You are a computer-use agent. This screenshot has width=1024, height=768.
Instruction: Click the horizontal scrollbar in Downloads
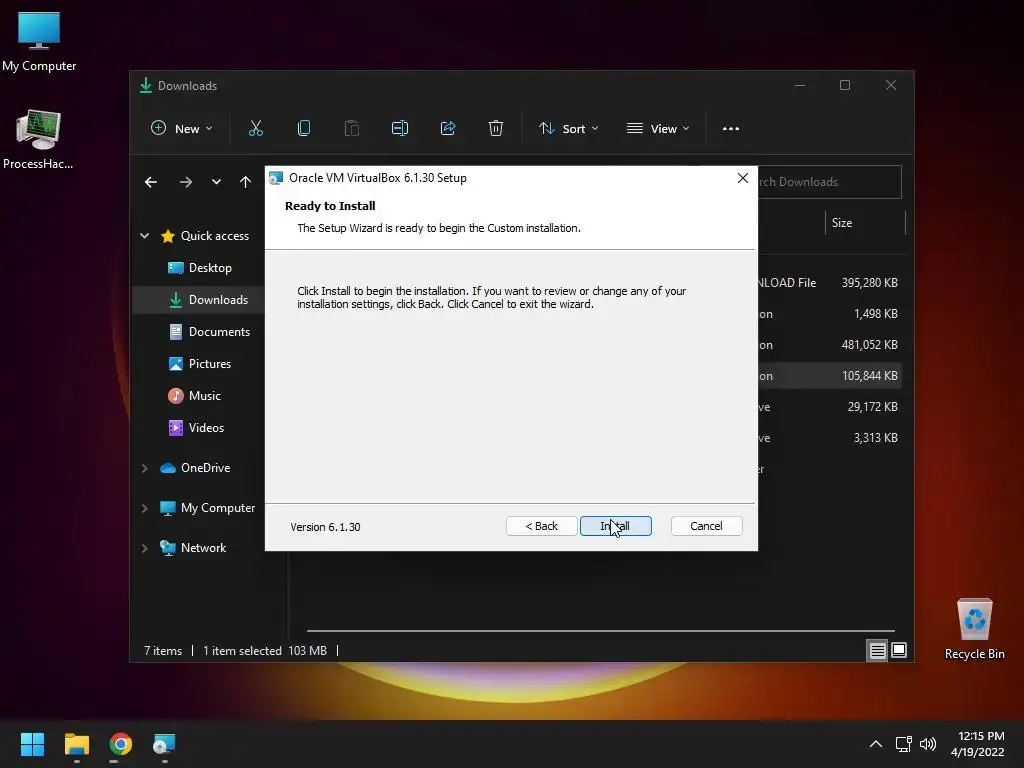pos(600,631)
